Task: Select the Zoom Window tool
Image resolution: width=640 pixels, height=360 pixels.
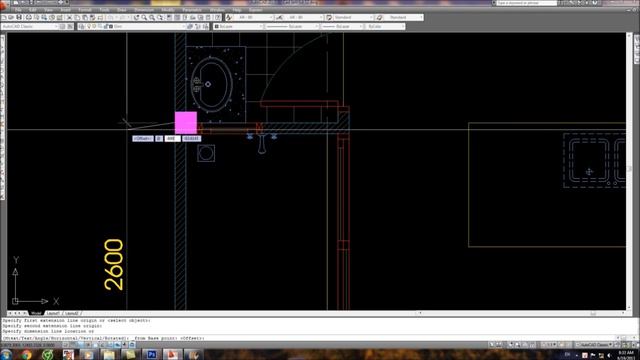Action: [152, 18]
